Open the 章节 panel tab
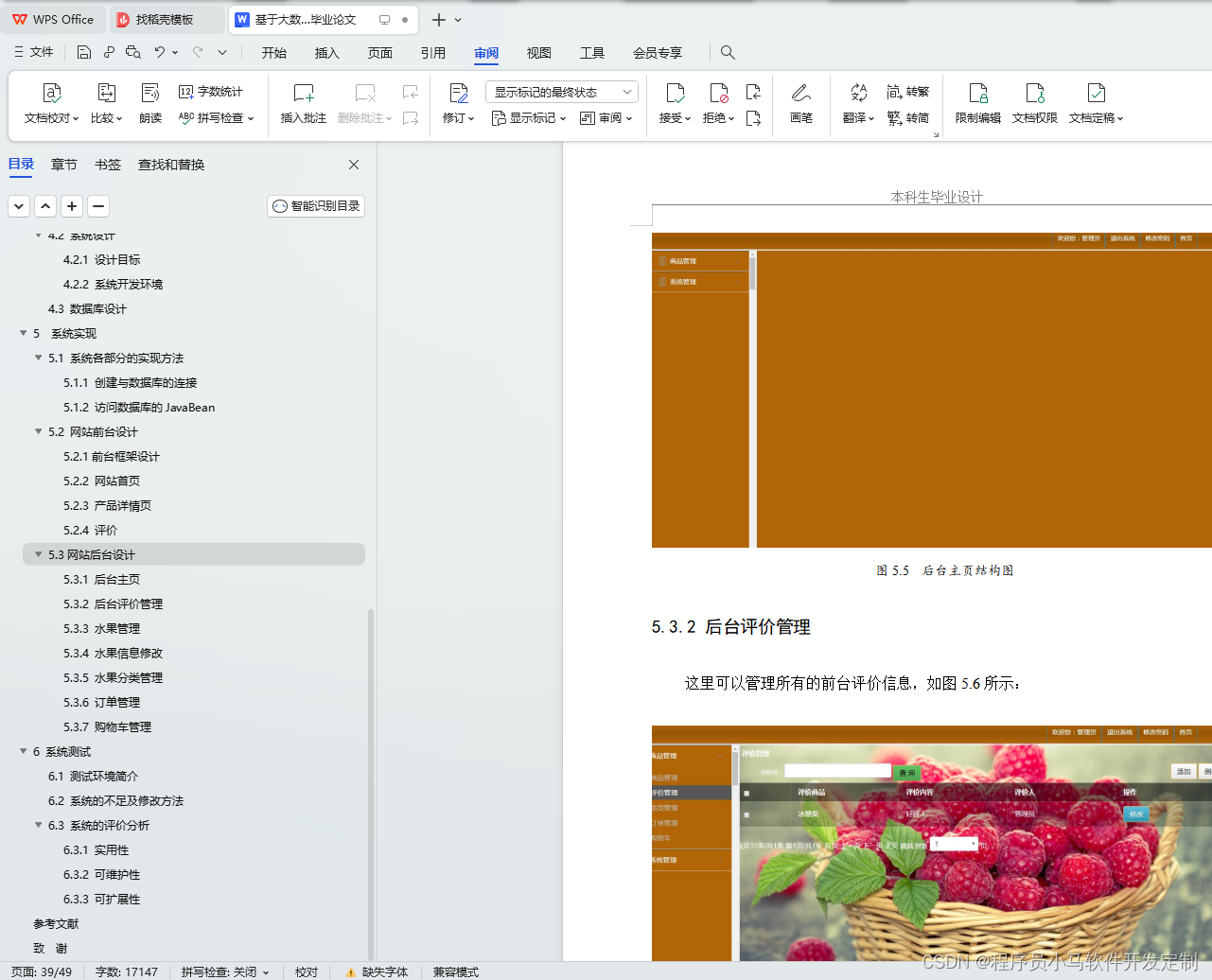This screenshot has width=1212, height=980. (64, 165)
